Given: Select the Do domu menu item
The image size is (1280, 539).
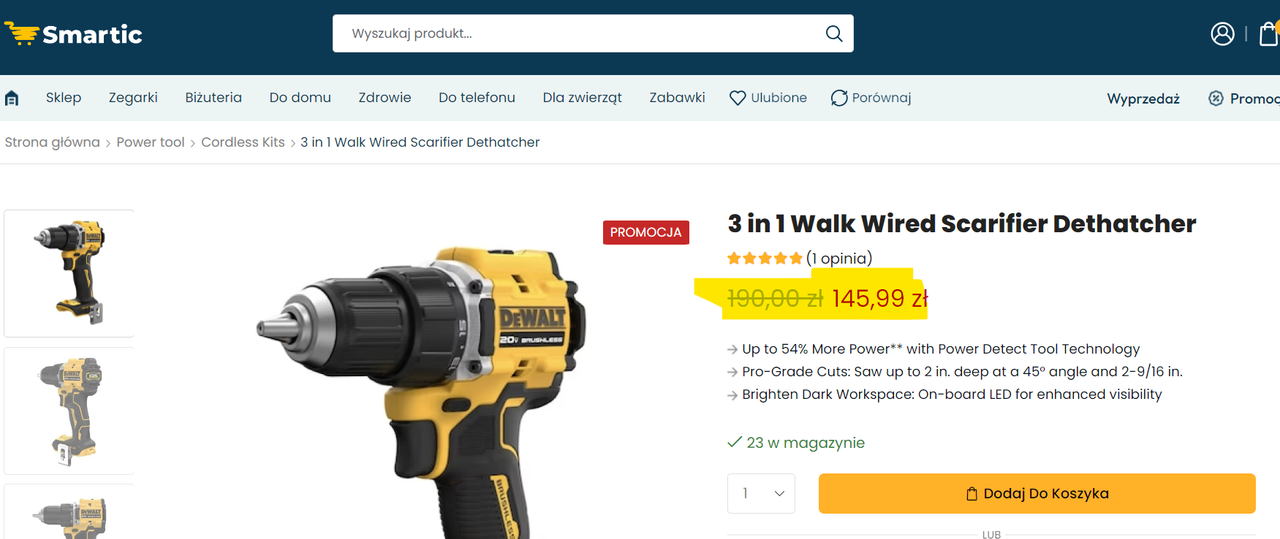Looking at the screenshot, I should click(300, 97).
